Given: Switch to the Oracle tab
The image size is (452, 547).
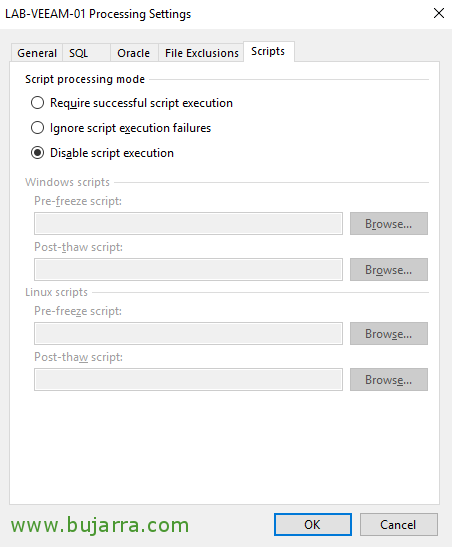Looking at the screenshot, I should tap(134, 53).
